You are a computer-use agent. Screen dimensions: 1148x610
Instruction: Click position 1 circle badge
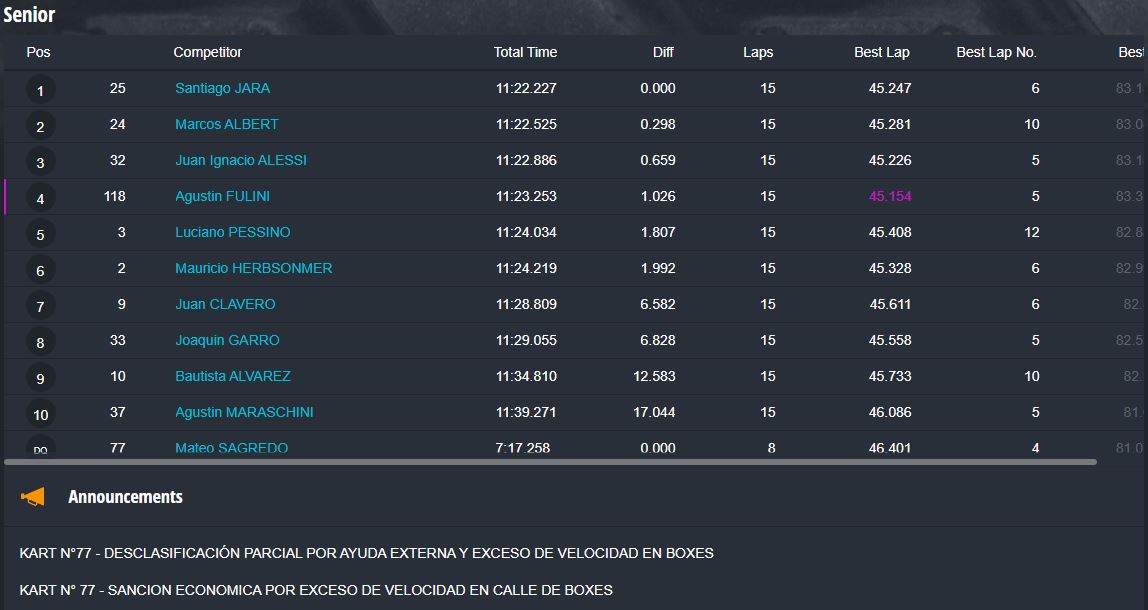pyautogui.click(x=40, y=91)
